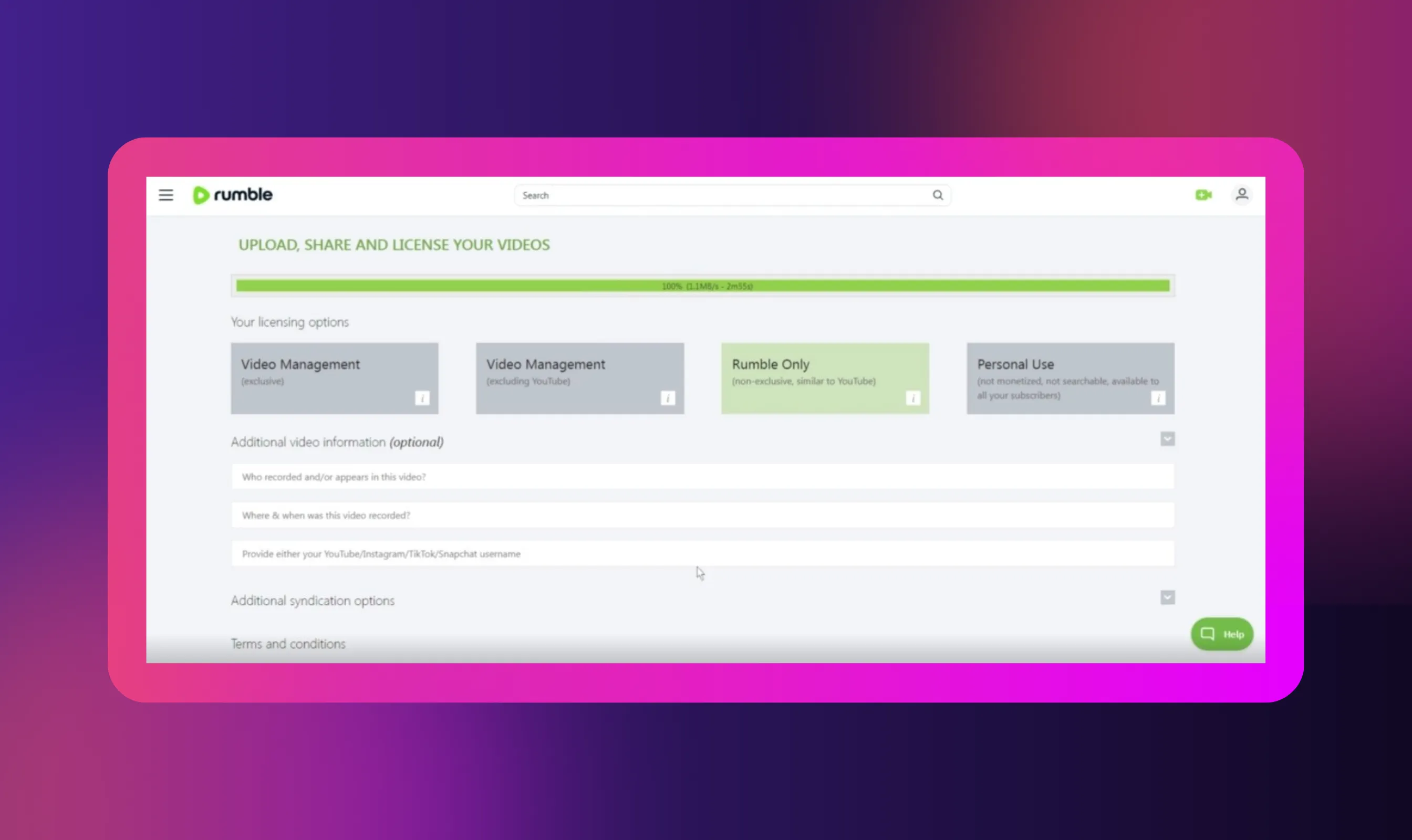Click info icon on Rumble Only card
The width and height of the screenshot is (1412, 840).
[912, 398]
